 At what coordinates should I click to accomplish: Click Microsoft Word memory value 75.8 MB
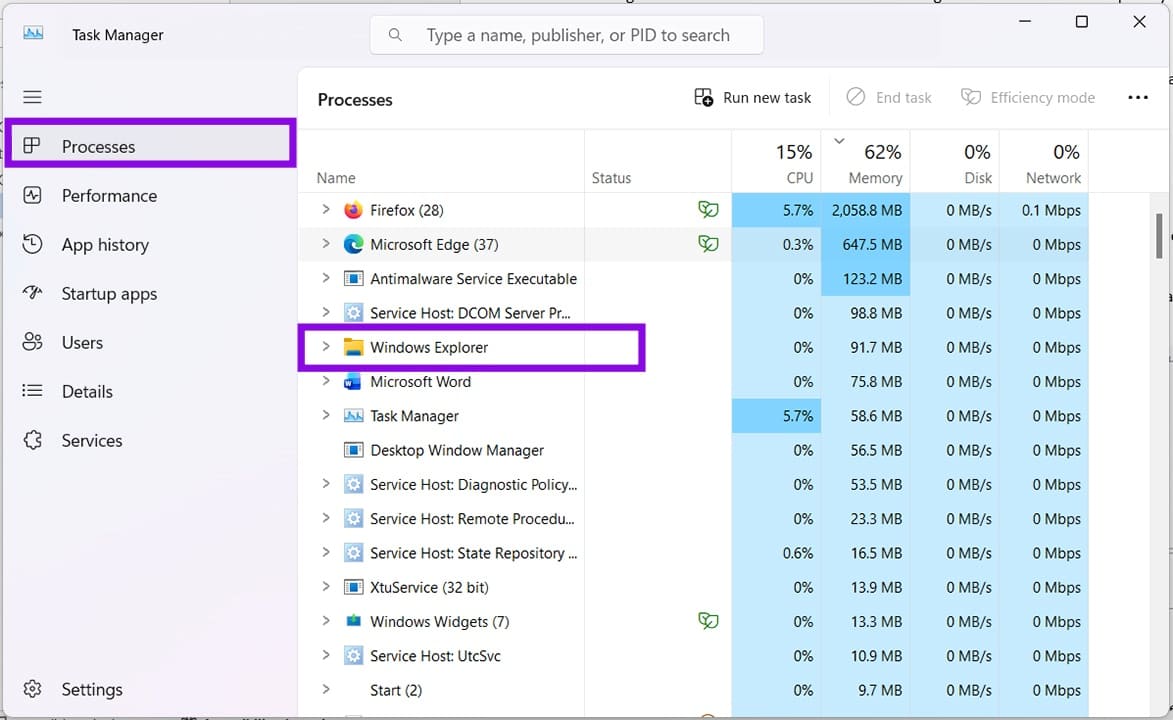point(876,382)
